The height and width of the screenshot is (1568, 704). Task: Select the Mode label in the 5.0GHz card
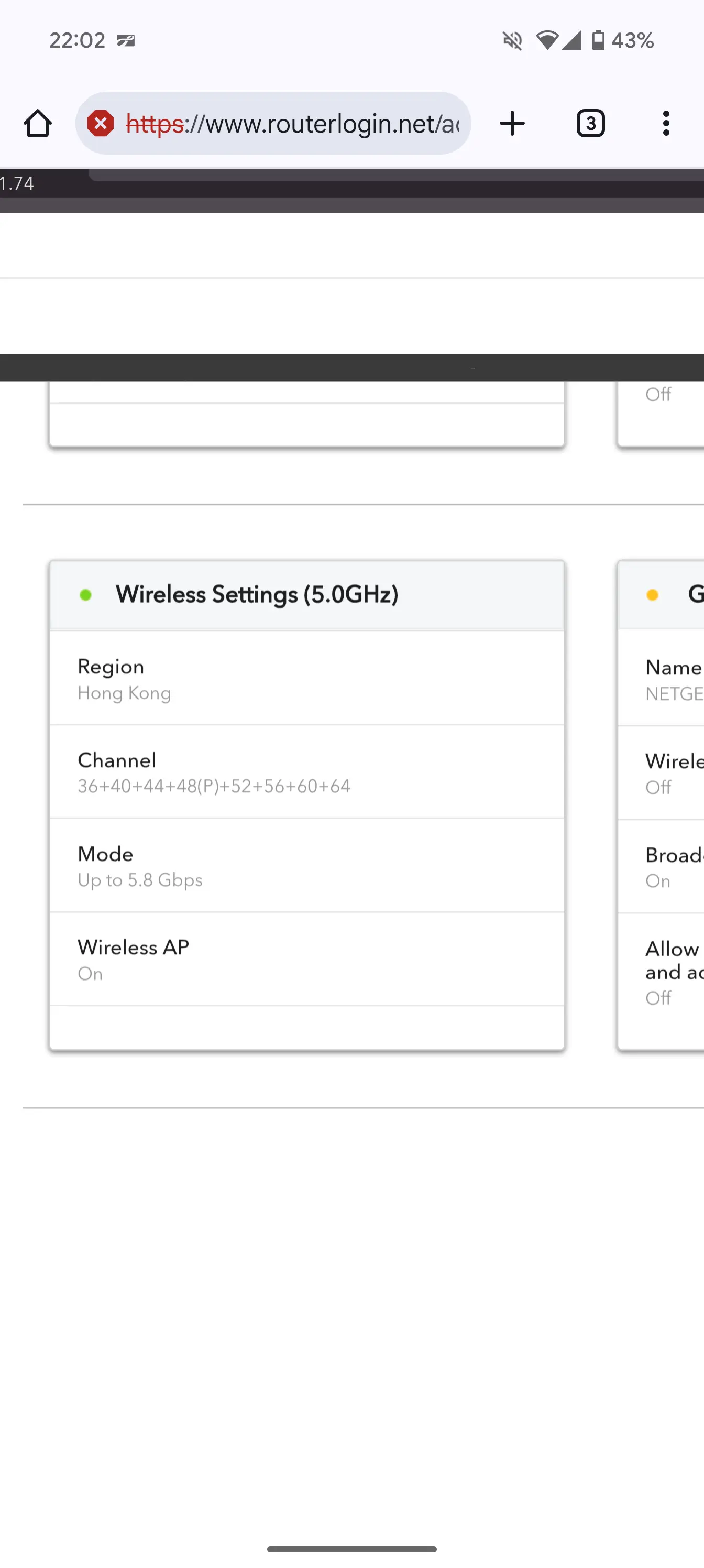pyautogui.click(x=105, y=854)
